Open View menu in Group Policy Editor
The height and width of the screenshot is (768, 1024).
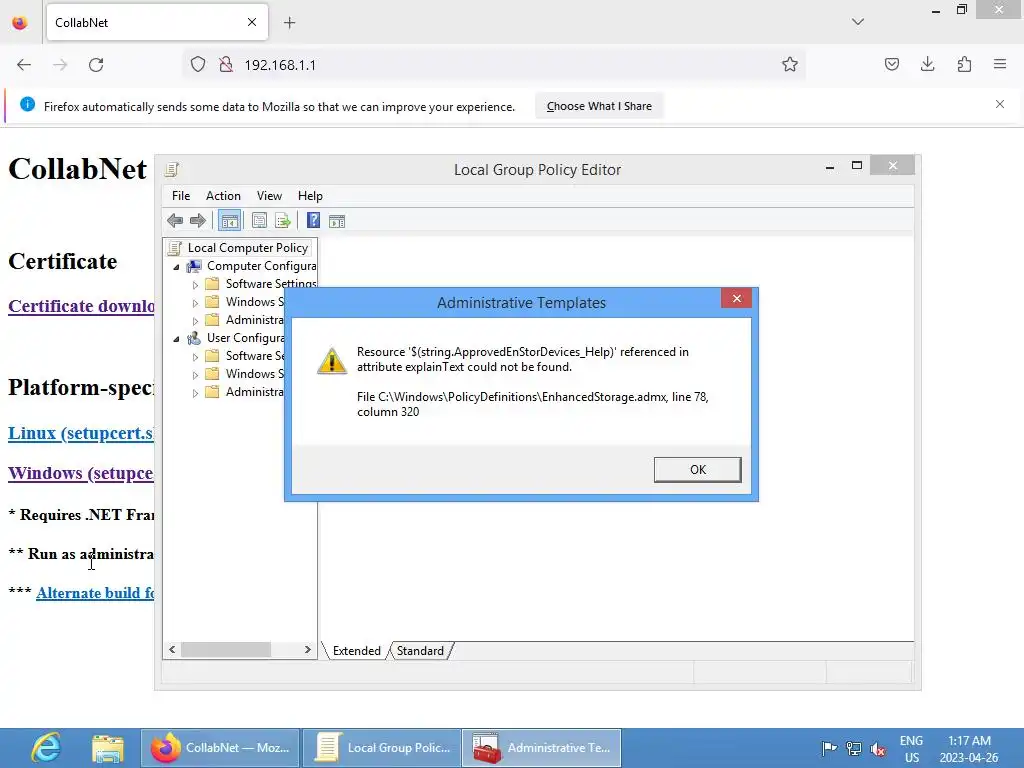pyautogui.click(x=269, y=196)
